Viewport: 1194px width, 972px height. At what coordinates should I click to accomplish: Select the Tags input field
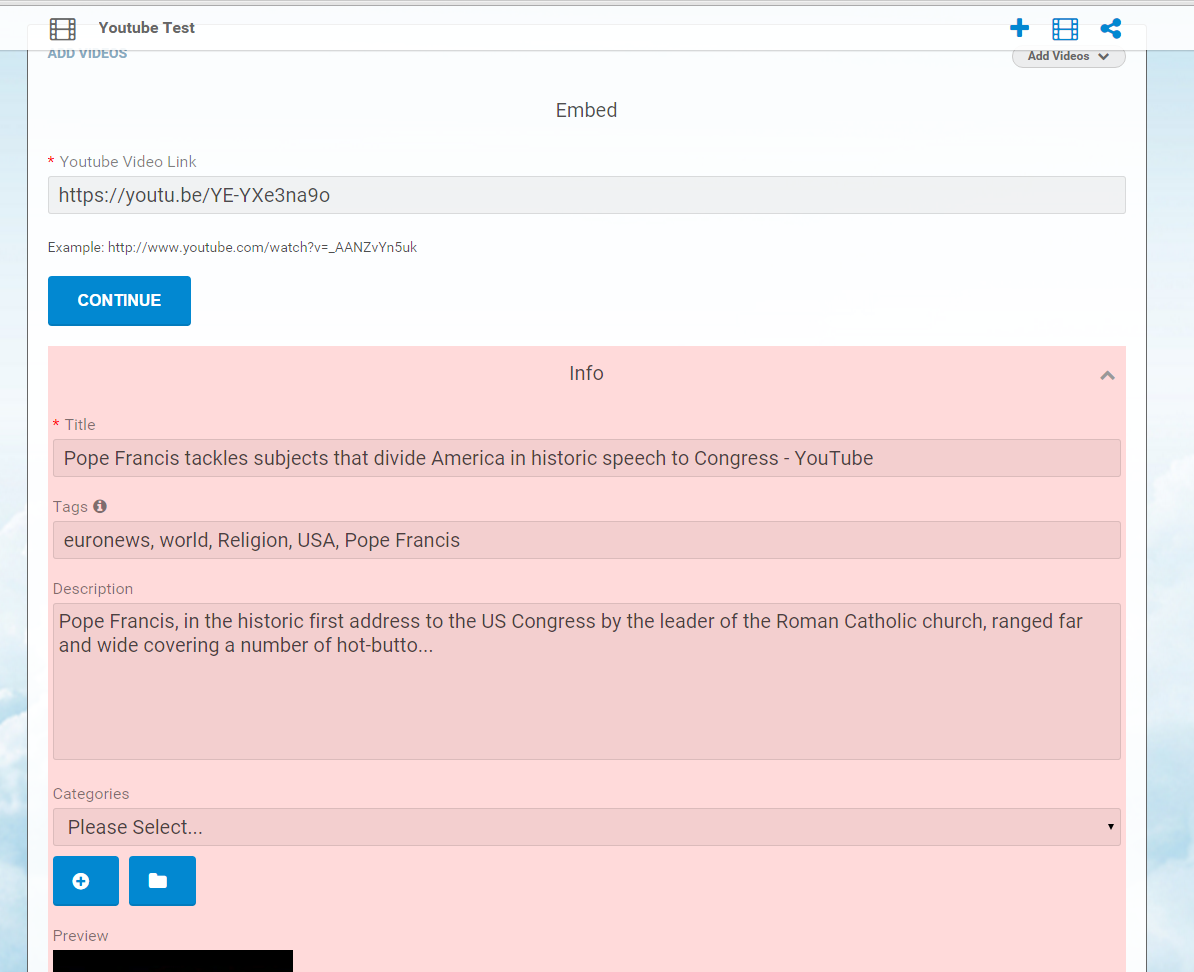586,540
